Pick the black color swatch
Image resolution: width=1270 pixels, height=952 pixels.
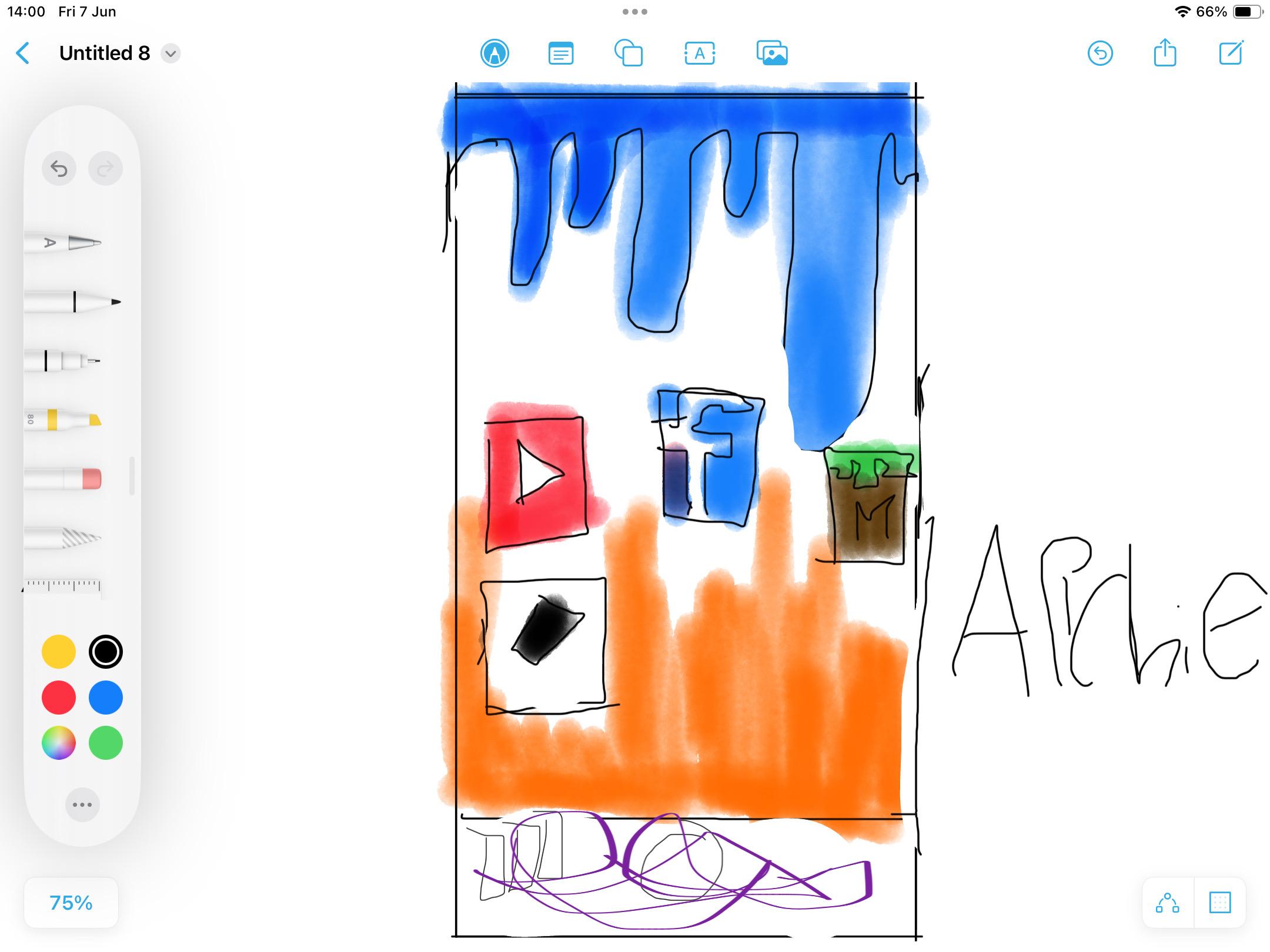coord(106,652)
